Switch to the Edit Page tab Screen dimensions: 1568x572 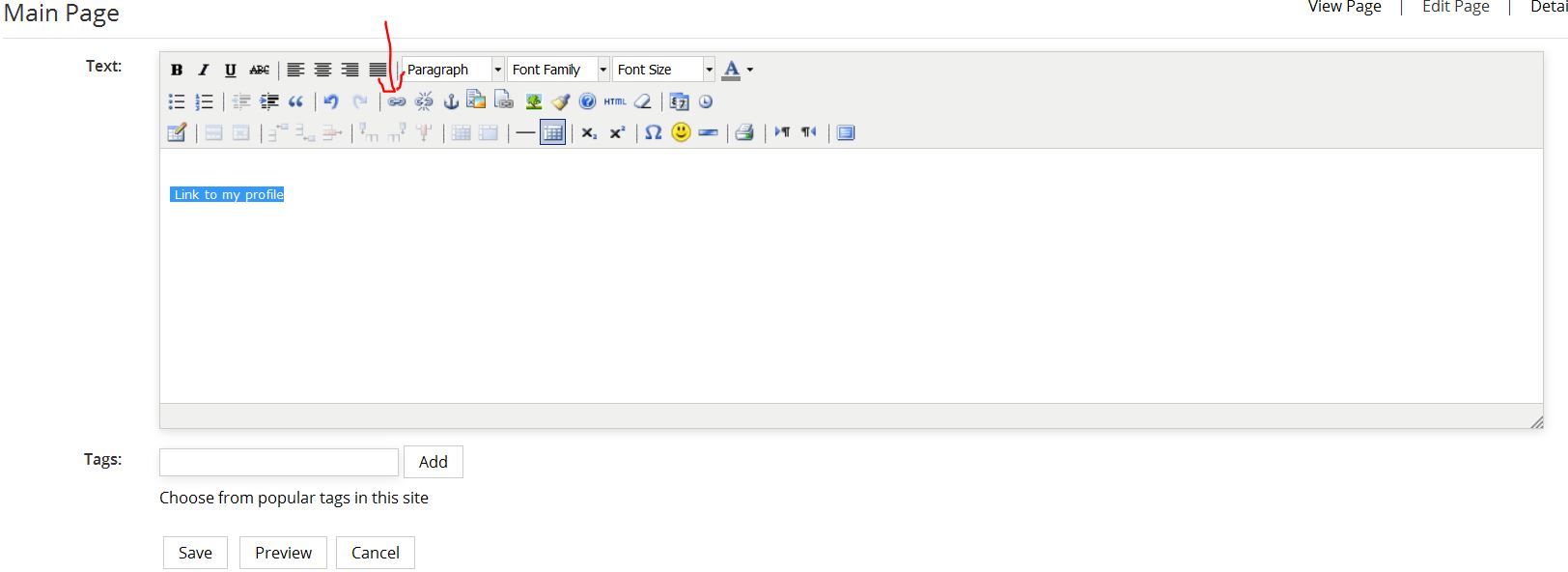(1455, 8)
